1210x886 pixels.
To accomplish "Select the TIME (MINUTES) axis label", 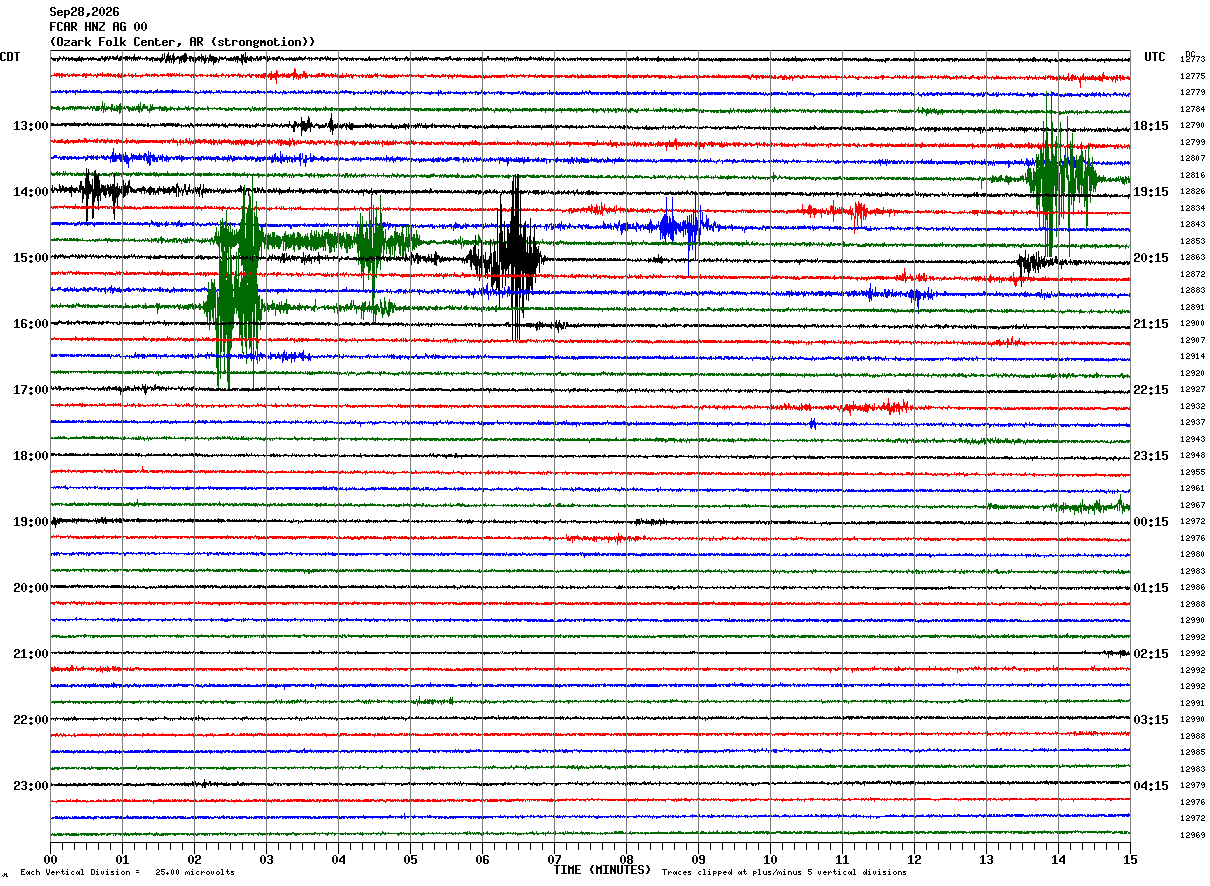I will click(602, 870).
